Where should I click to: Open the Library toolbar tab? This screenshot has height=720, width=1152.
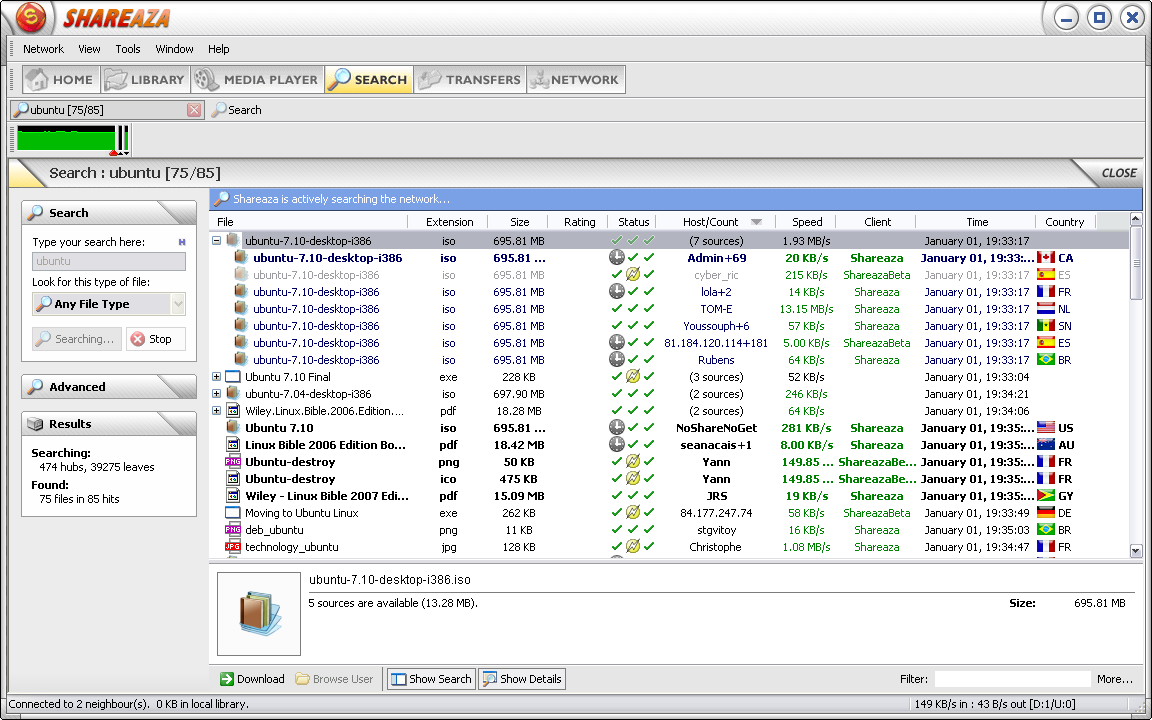[145, 79]
